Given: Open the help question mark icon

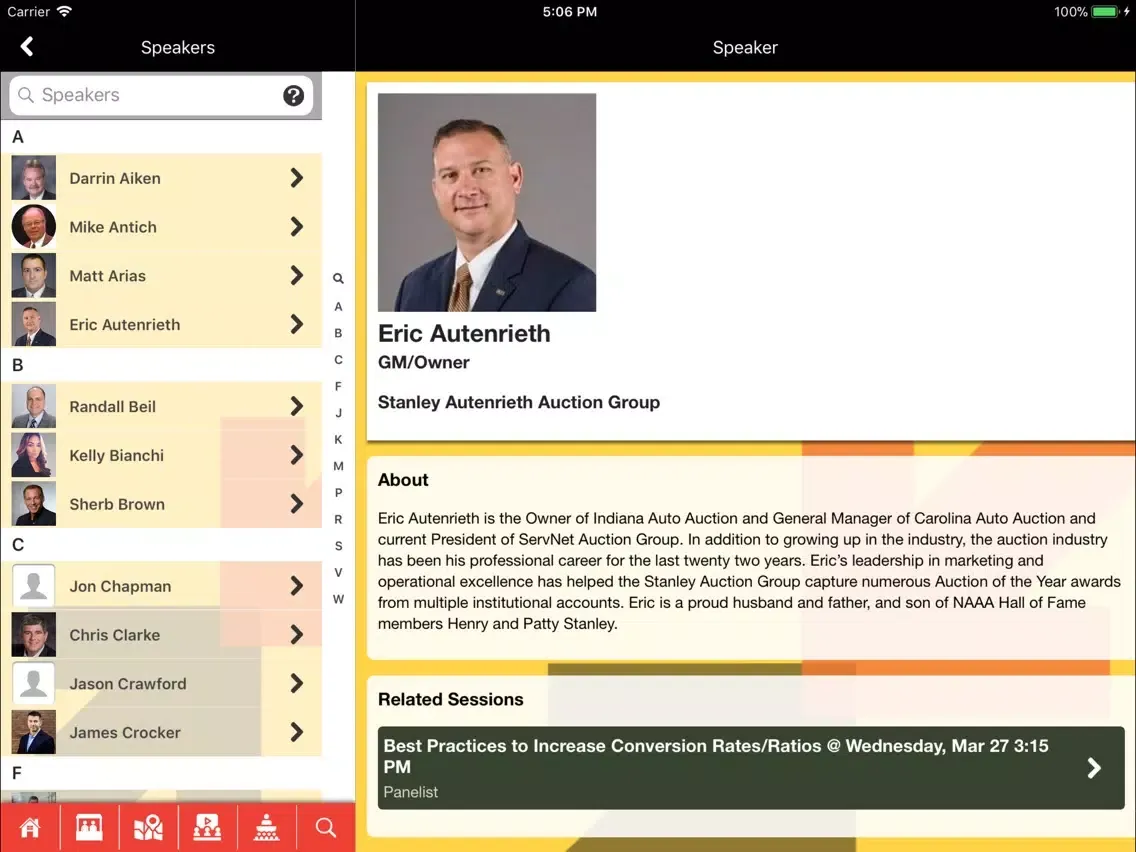Looking at the screenshot, I should pyautogui.click(x=293, y=96).
